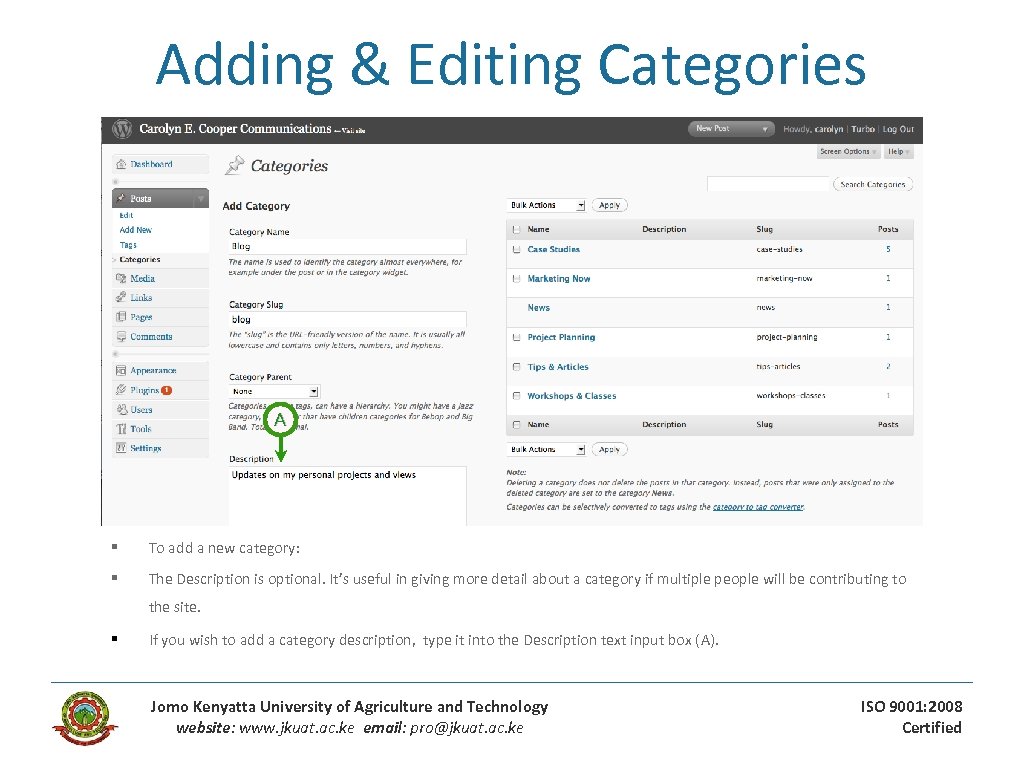Open the Links section icon
Image resolution: width=1024 pixels, height=768 pixels.
(120, 297)
